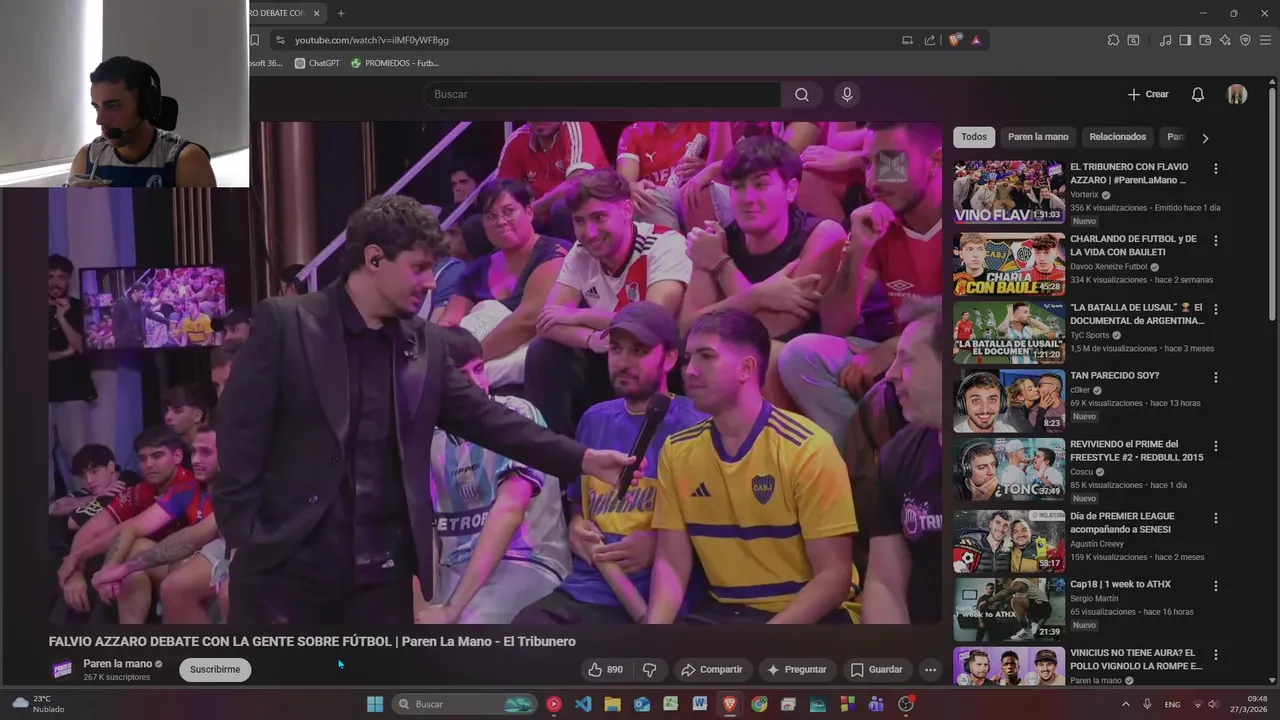This screenshot has height=720, width=1280.
Task: Close the YouTube browser tab
Action: click(x=316, y=13)
